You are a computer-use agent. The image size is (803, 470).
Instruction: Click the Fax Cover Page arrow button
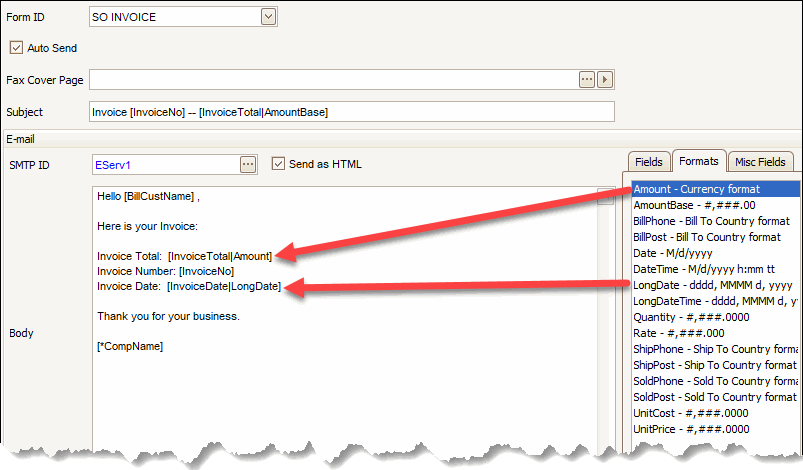pos(604,80)
